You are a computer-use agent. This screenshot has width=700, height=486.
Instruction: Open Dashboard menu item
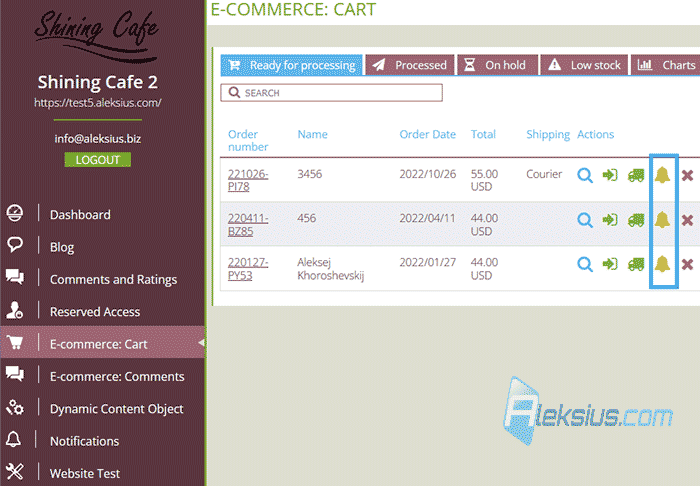[x=80, y=215]
